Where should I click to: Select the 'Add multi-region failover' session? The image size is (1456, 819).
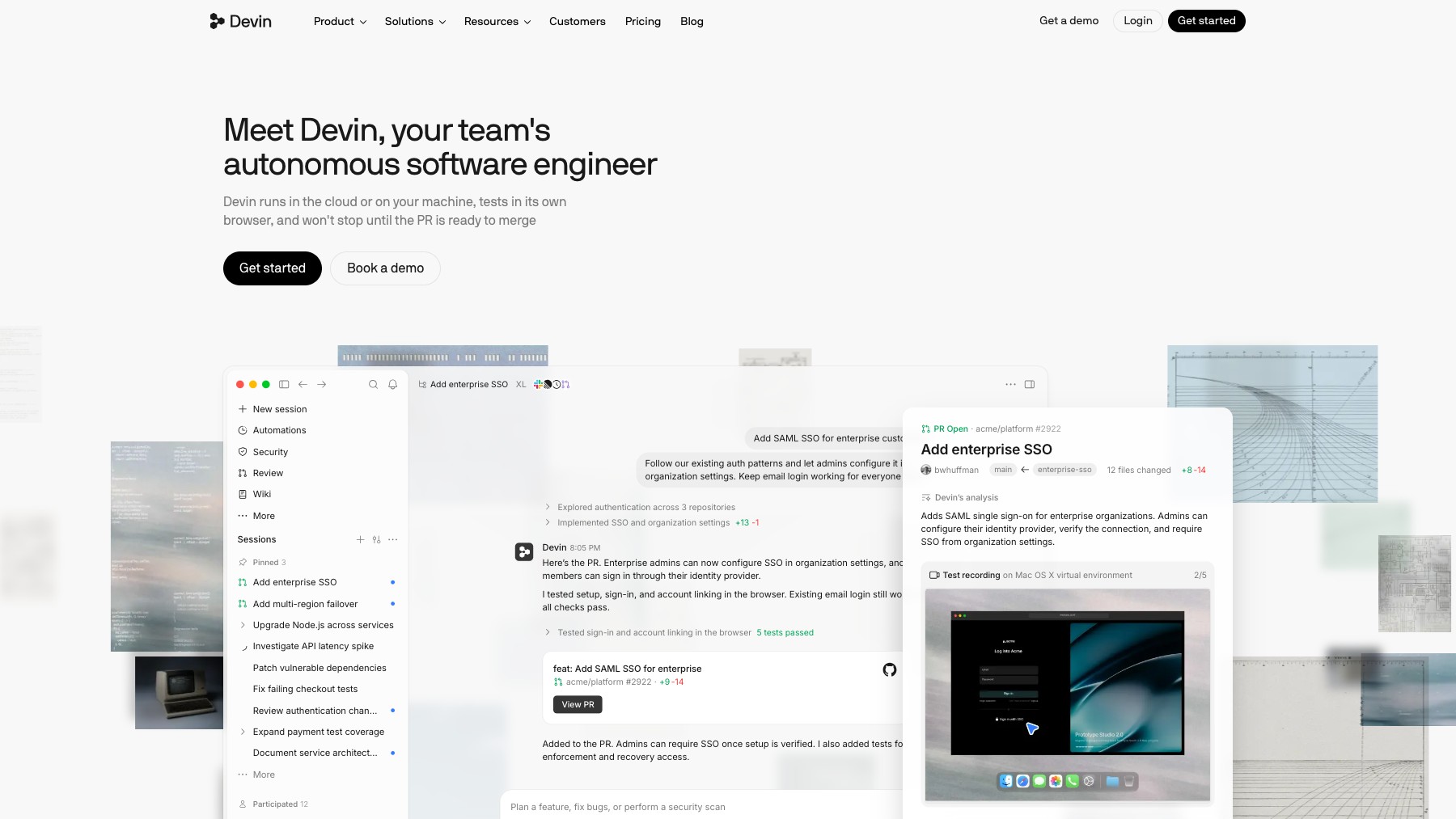pos(315,604)
